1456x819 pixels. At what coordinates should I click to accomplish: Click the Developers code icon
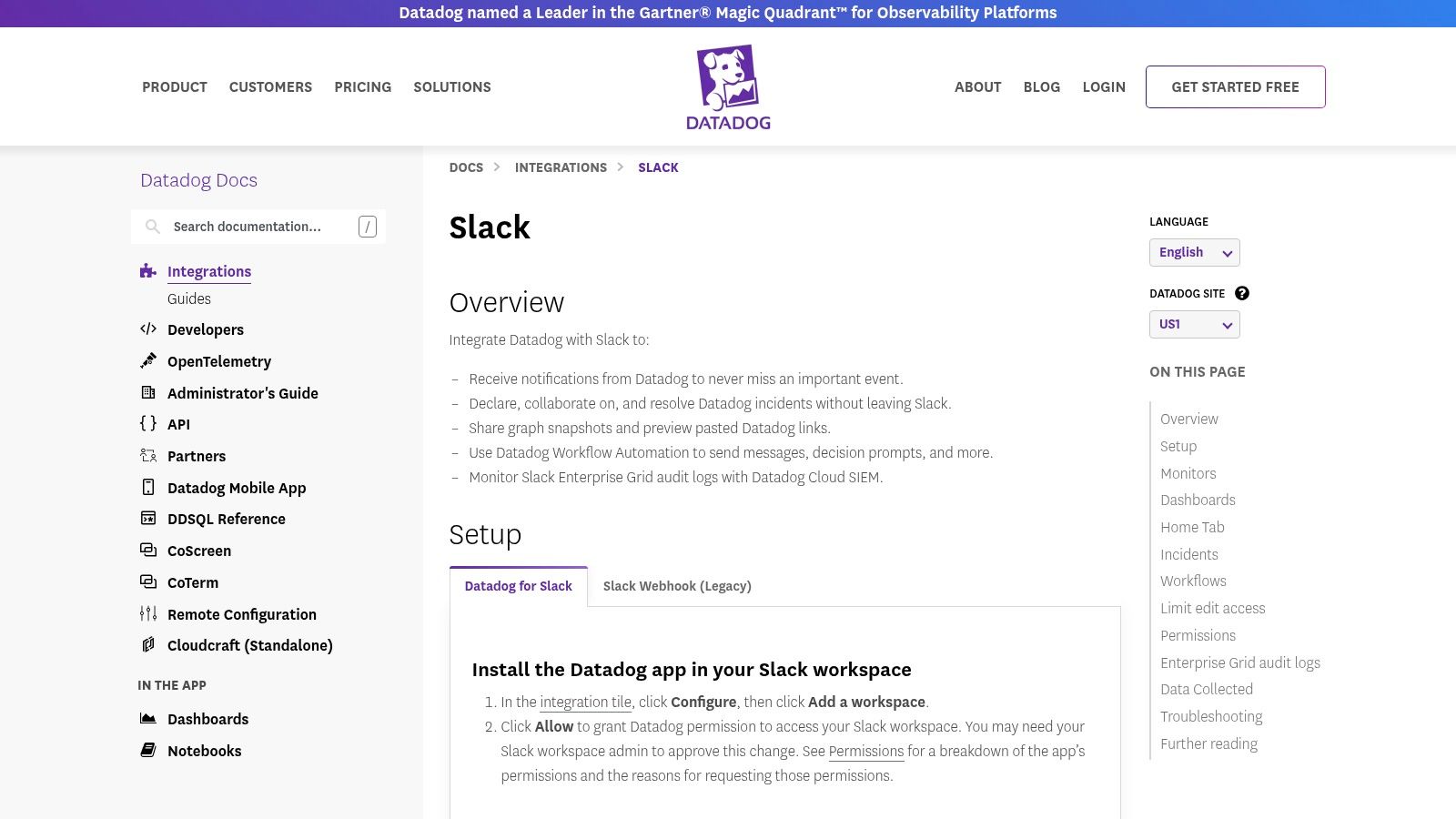point(148,329)
